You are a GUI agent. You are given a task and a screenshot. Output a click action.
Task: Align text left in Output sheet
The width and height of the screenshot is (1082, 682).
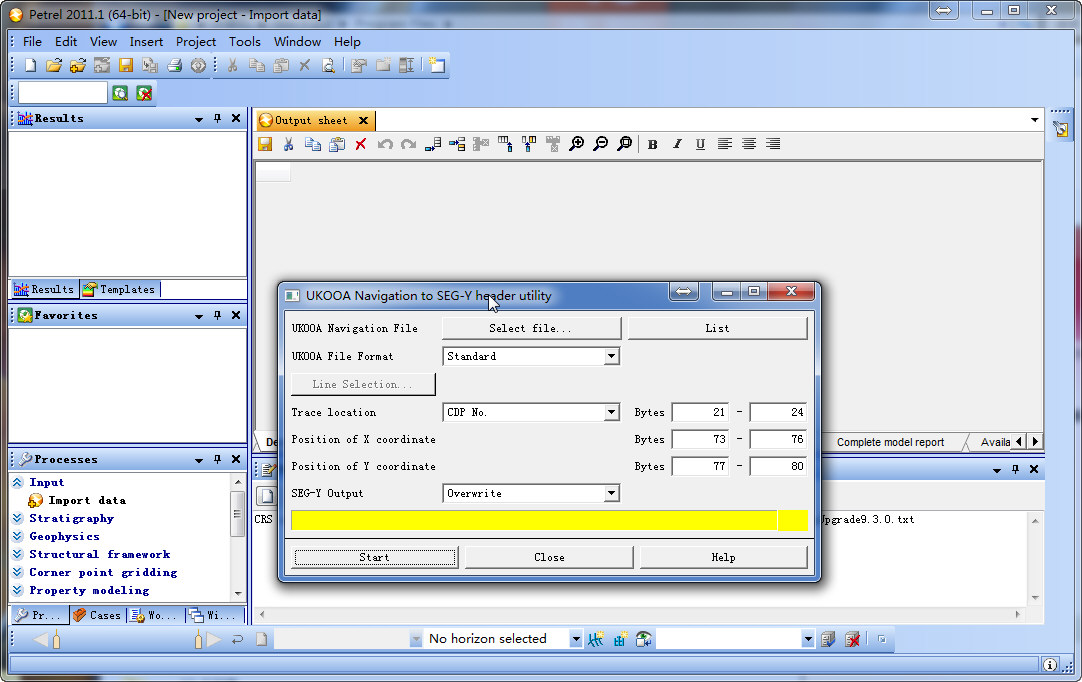point(725,144)
